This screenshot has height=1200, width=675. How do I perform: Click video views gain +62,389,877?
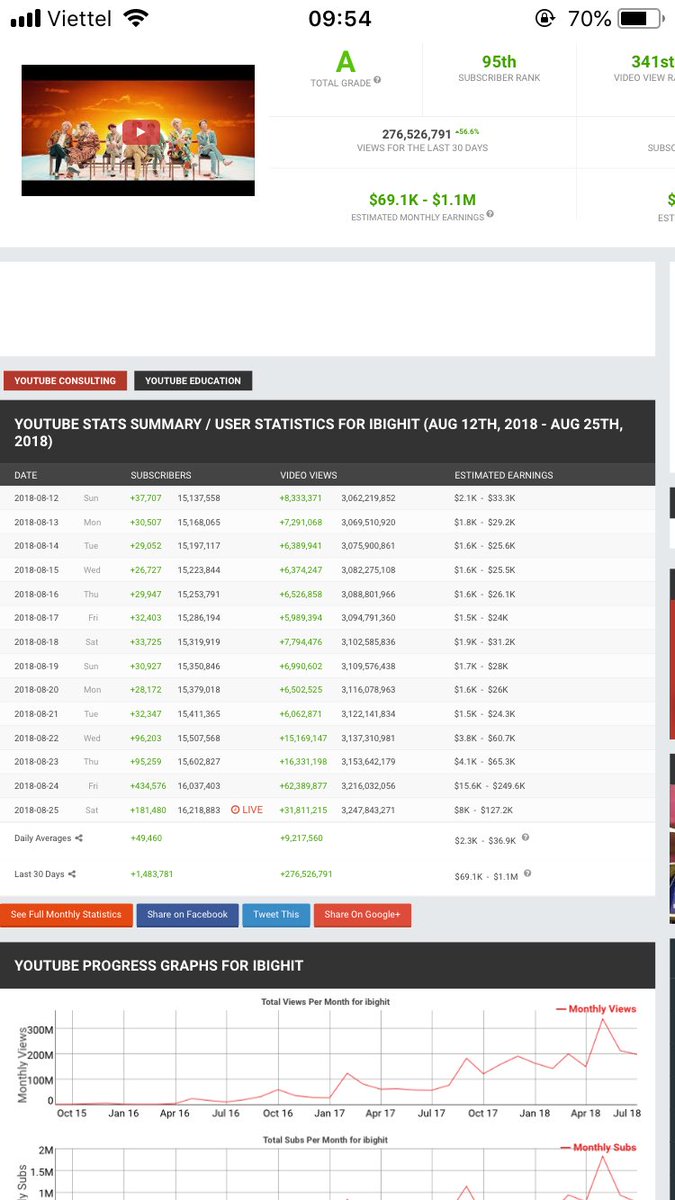301,786
